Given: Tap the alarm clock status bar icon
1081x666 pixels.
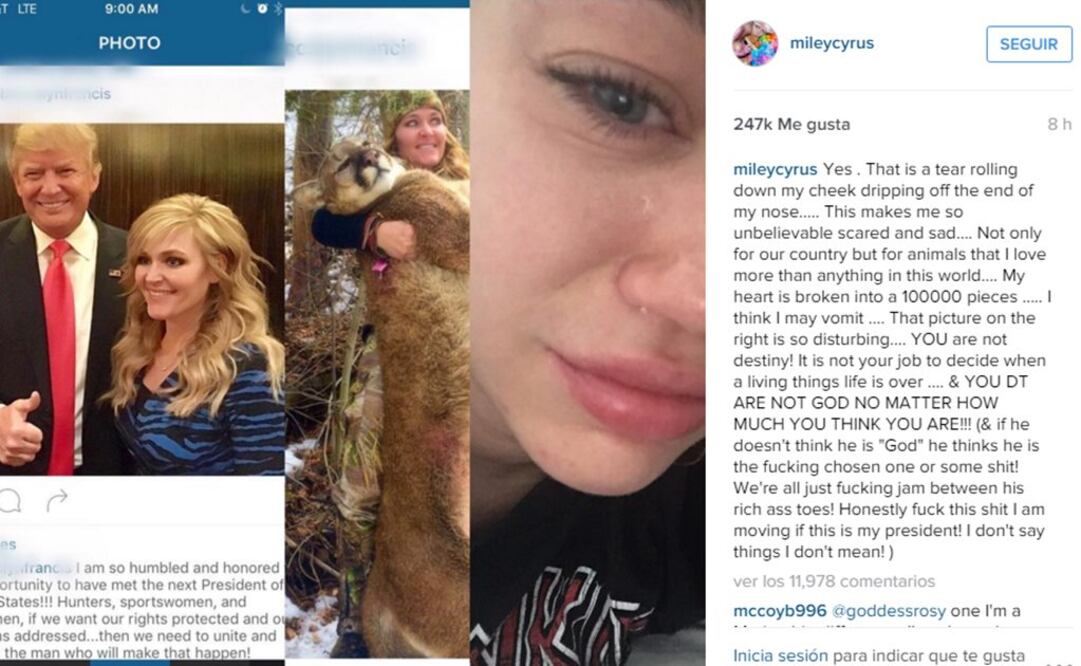Looking at the screenshot, I should [x=262, y=9].
